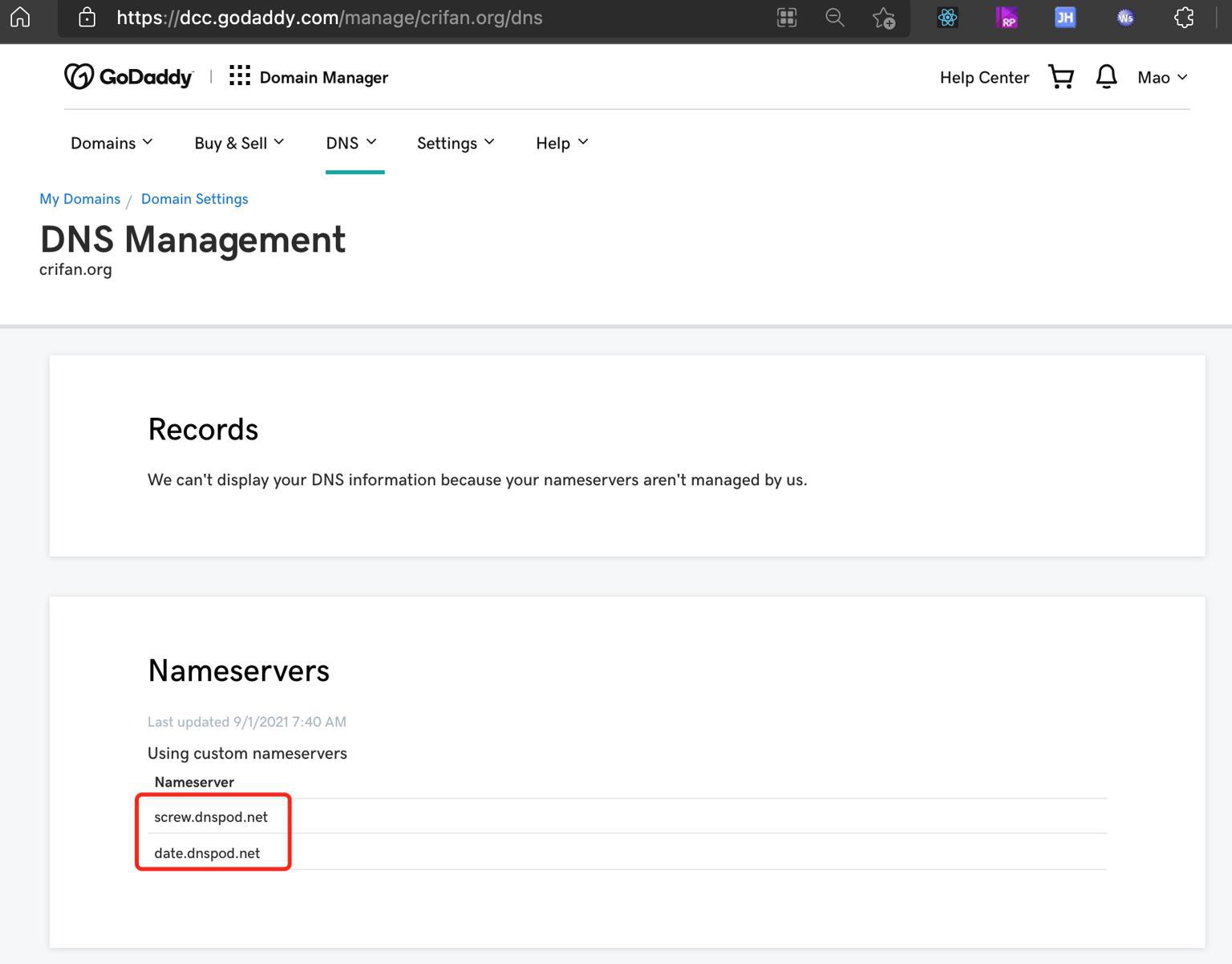Open the shopping cart
The image size is (1232, 964).
(1061, 77)
